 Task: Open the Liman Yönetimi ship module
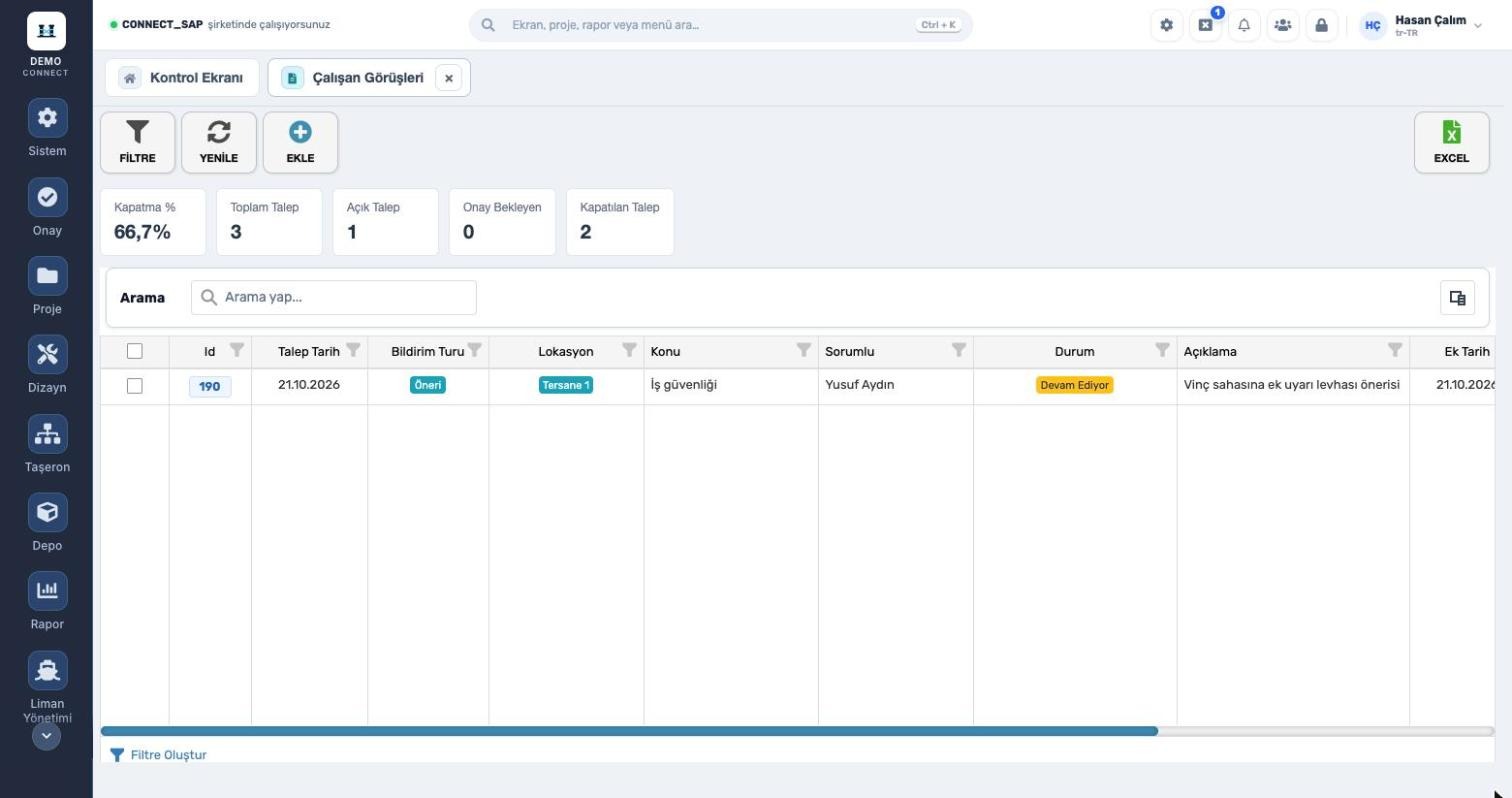coord(47,670)
